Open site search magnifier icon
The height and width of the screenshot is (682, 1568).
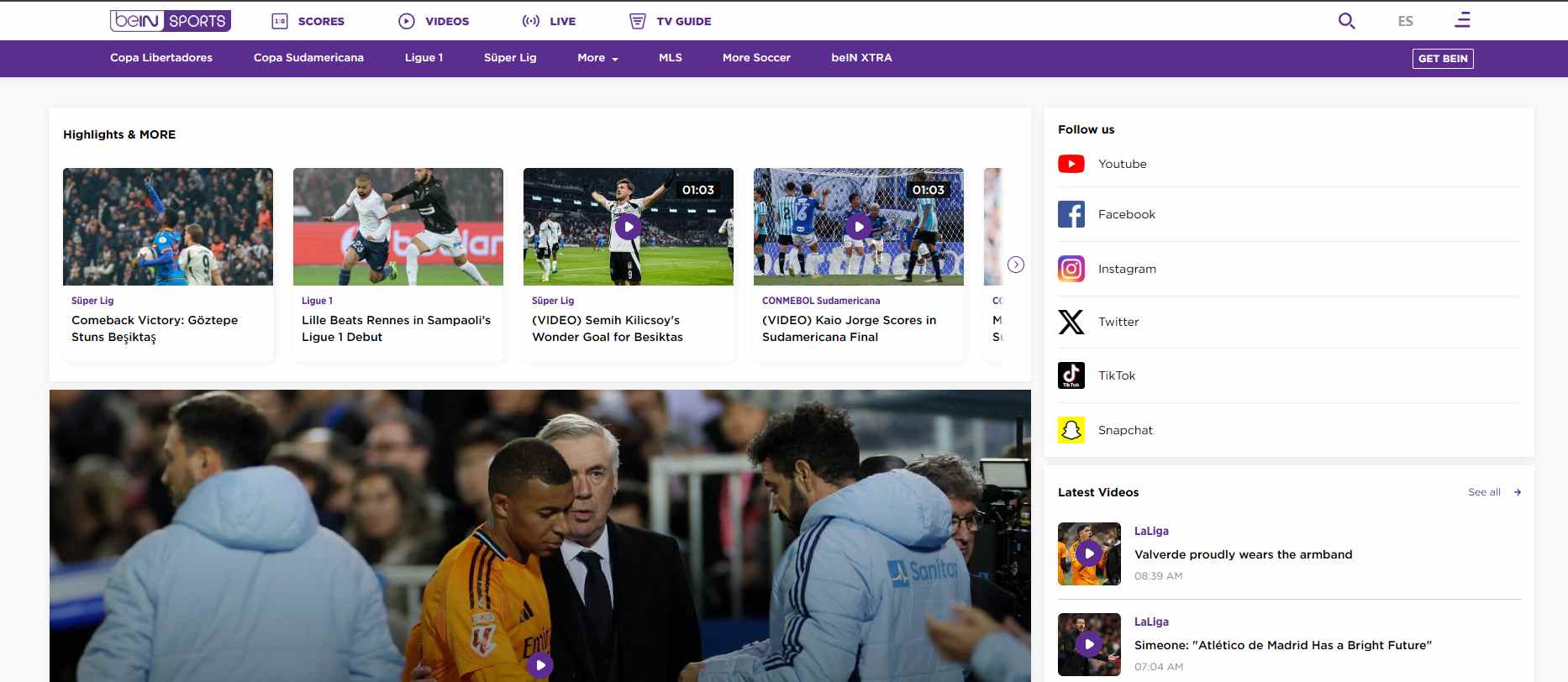point(1346,21)
